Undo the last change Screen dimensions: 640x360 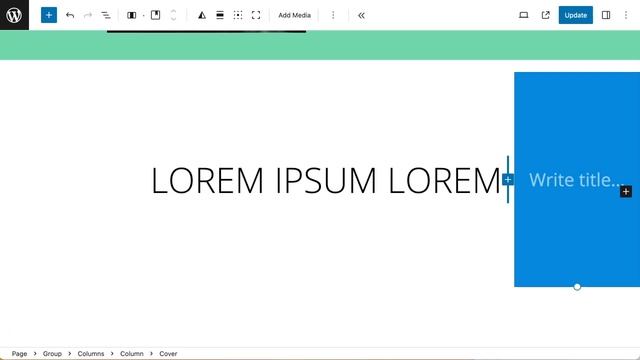(x=70, y=15)
